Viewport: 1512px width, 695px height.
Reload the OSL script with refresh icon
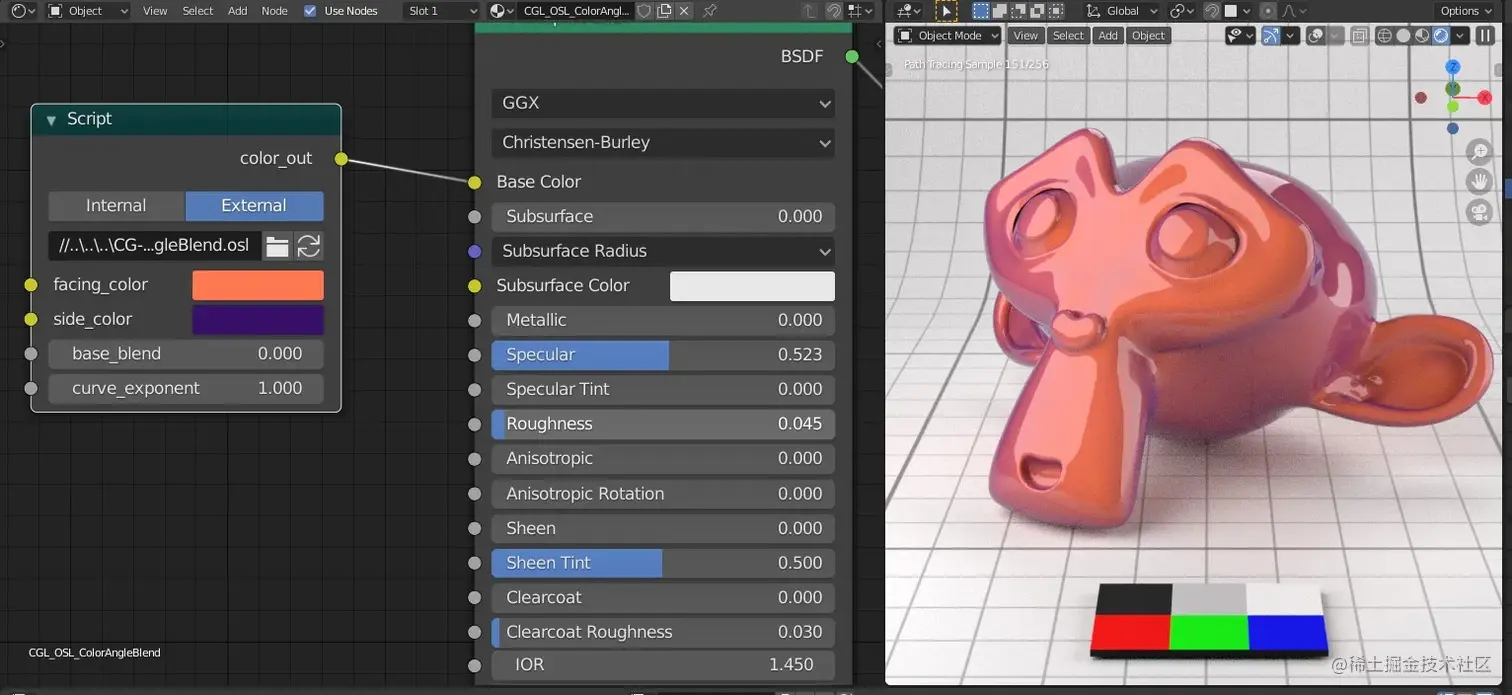[x=309, y=246]
